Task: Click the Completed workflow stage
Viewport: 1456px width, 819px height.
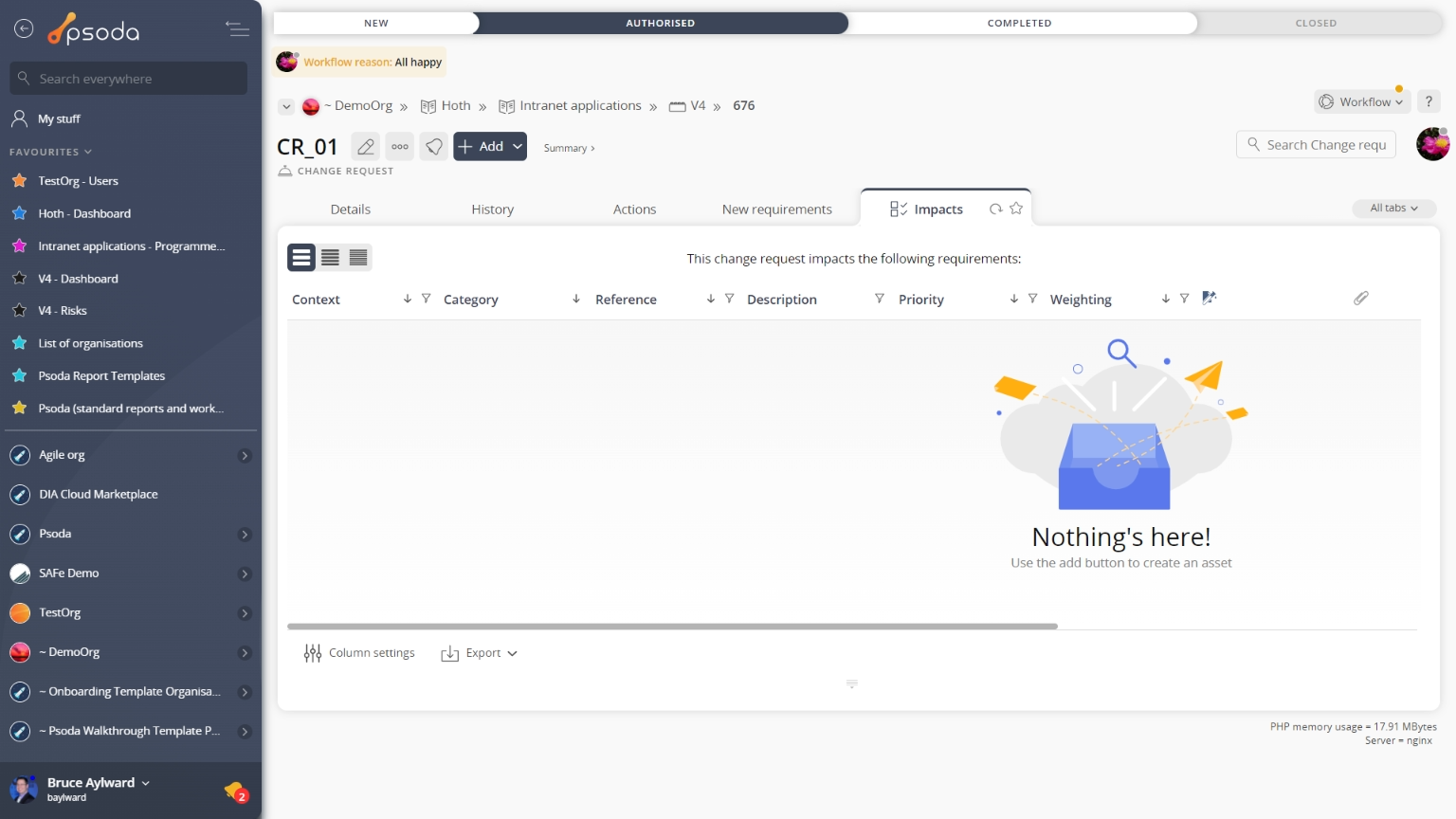Action: [x=1020, y=23]
